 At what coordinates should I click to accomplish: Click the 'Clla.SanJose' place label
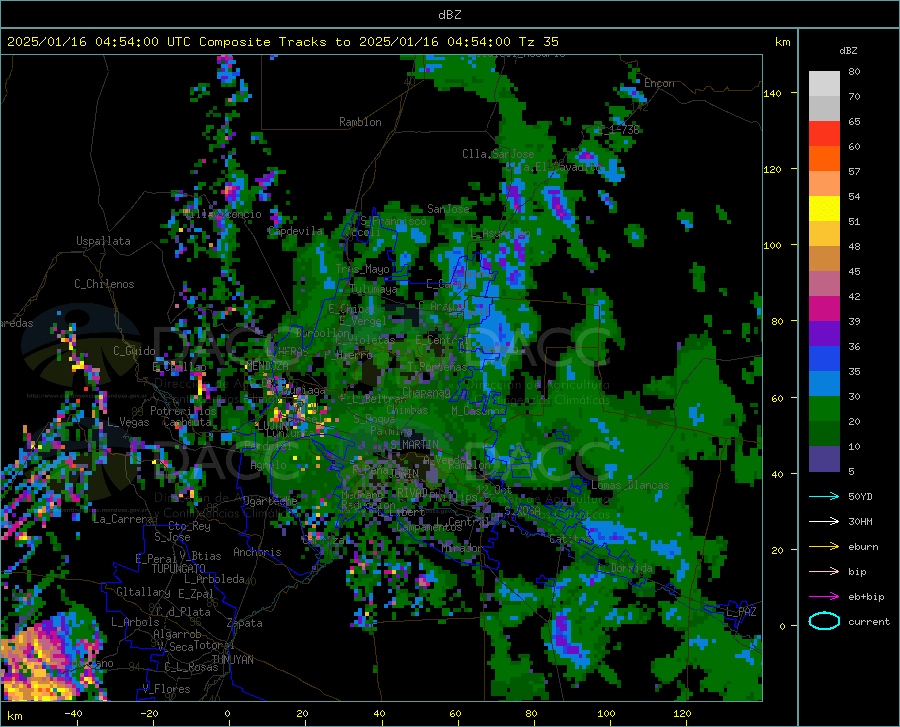tap(498, 154)
